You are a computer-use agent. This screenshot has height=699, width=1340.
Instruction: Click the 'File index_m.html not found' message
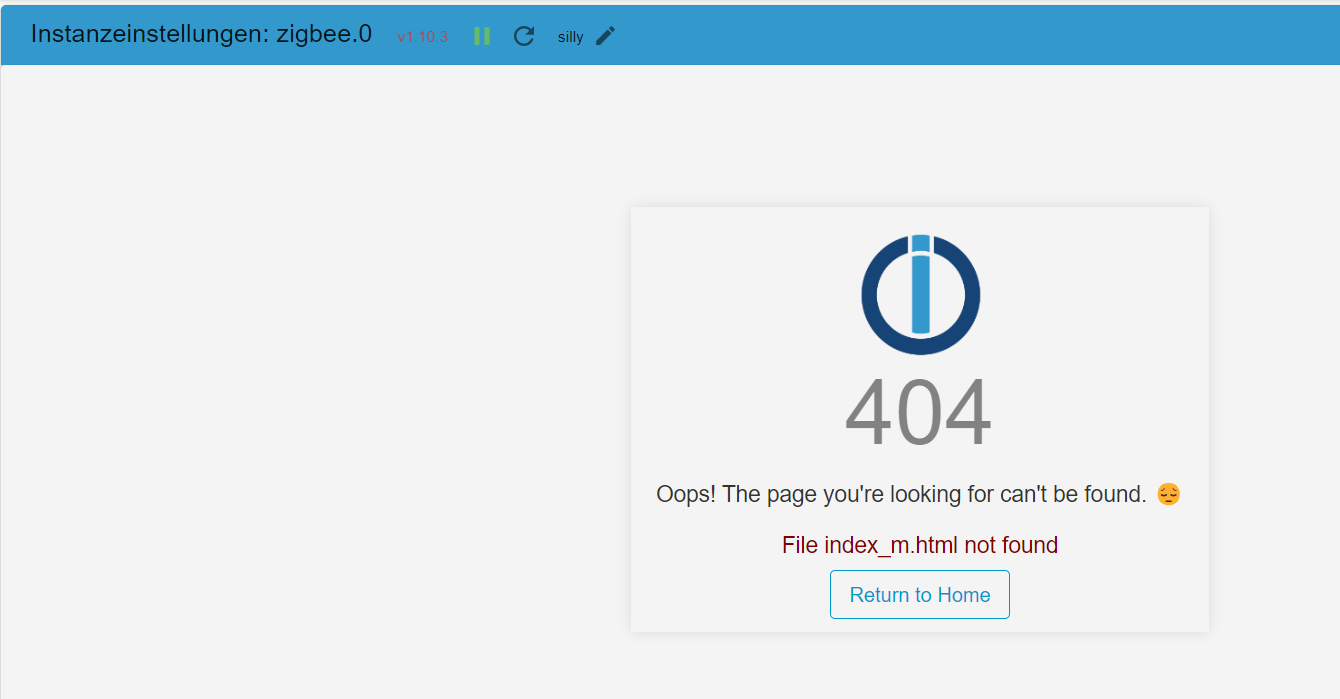pos(920,545)
